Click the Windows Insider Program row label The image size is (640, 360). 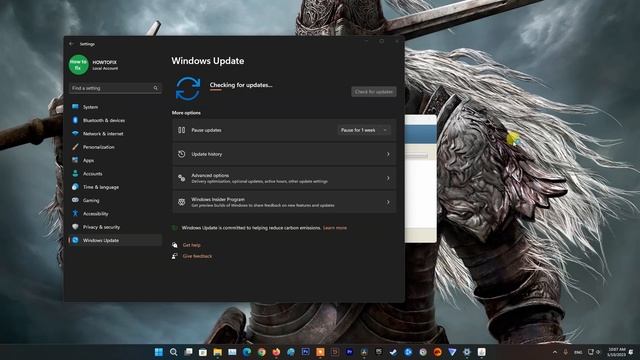point(218,199)
